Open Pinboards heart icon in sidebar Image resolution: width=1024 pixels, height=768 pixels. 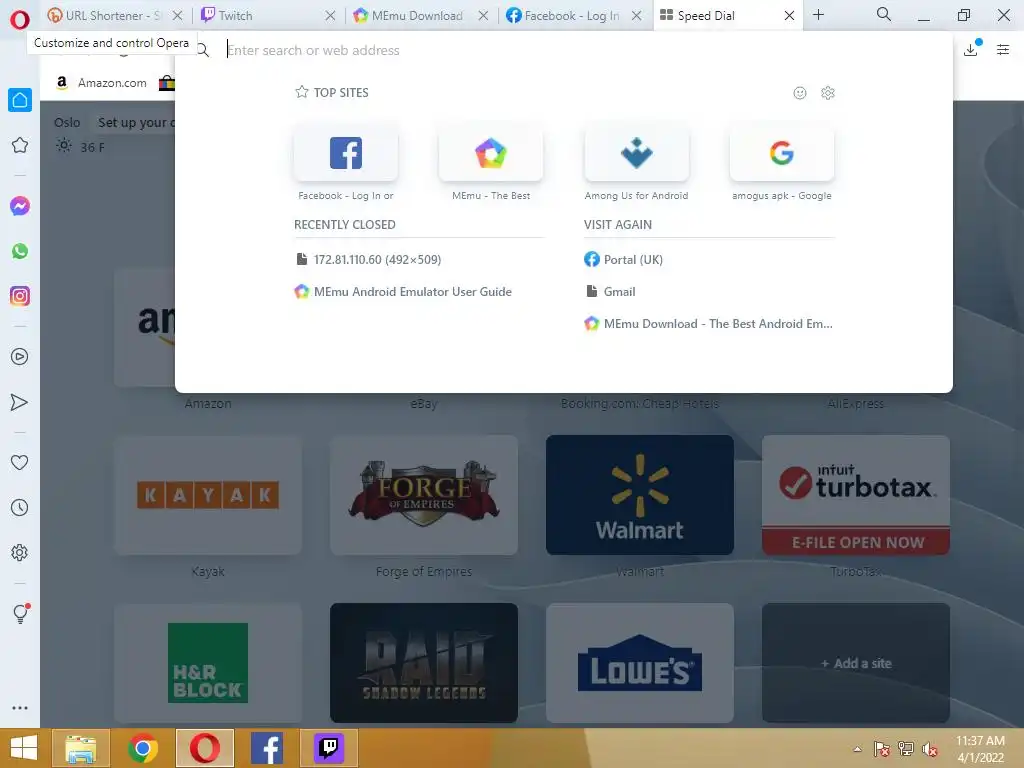(x=20, y=462)
